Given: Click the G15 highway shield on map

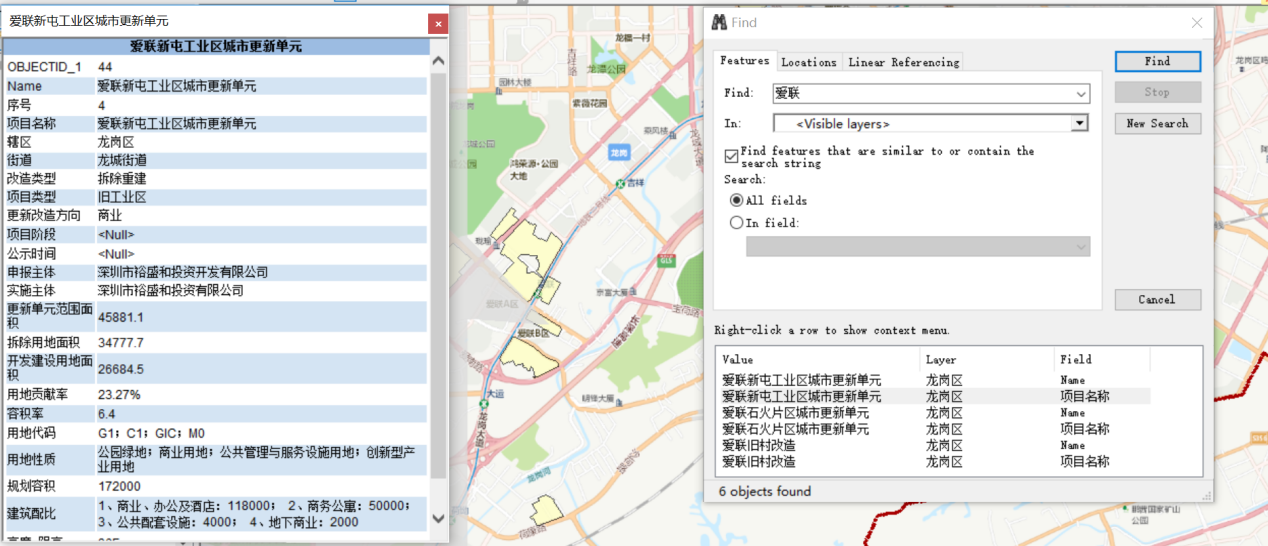Looking at the screenshot, I should click(x=665, y=260).
